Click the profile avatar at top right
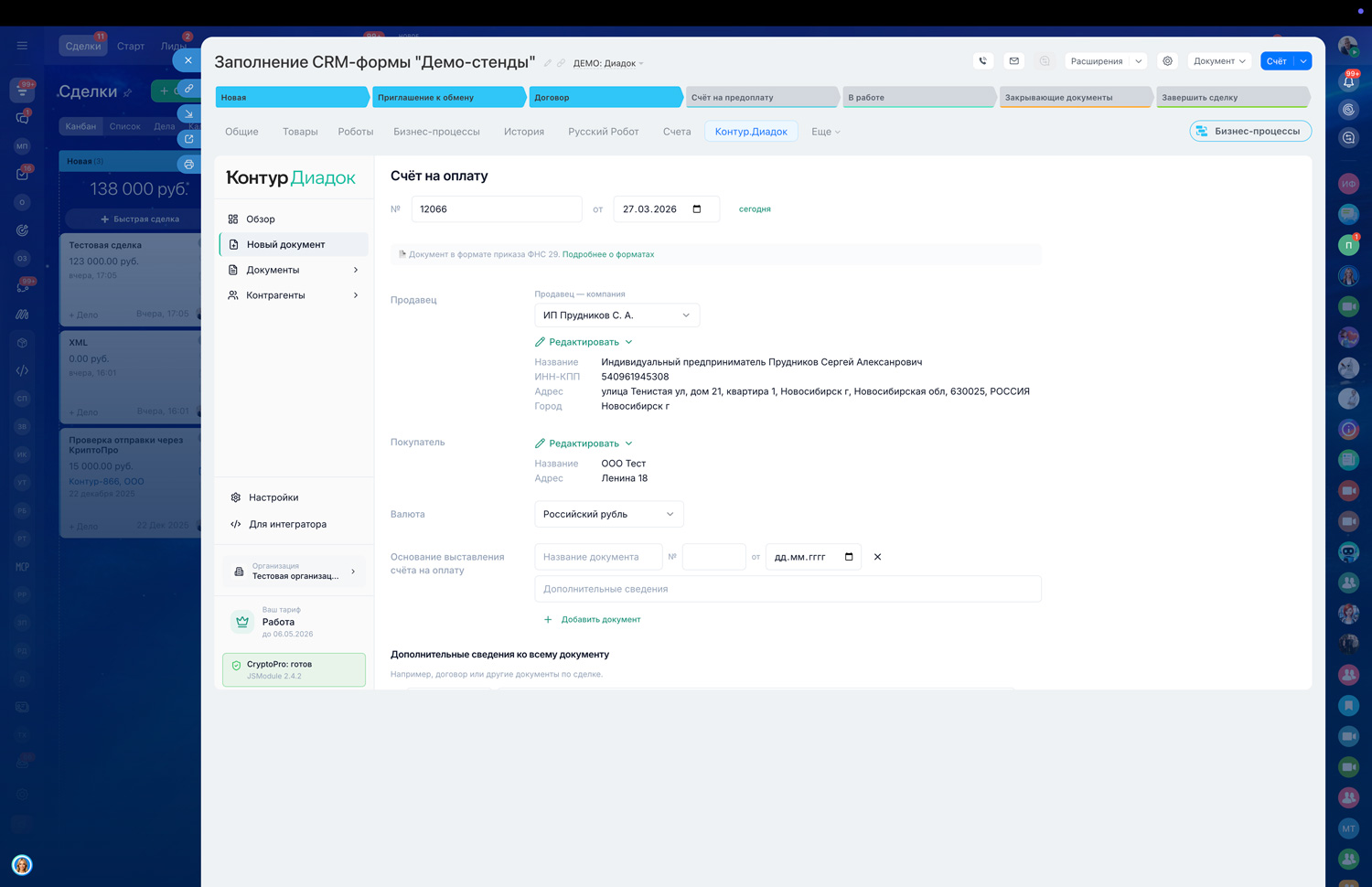 coord(1347,46)
